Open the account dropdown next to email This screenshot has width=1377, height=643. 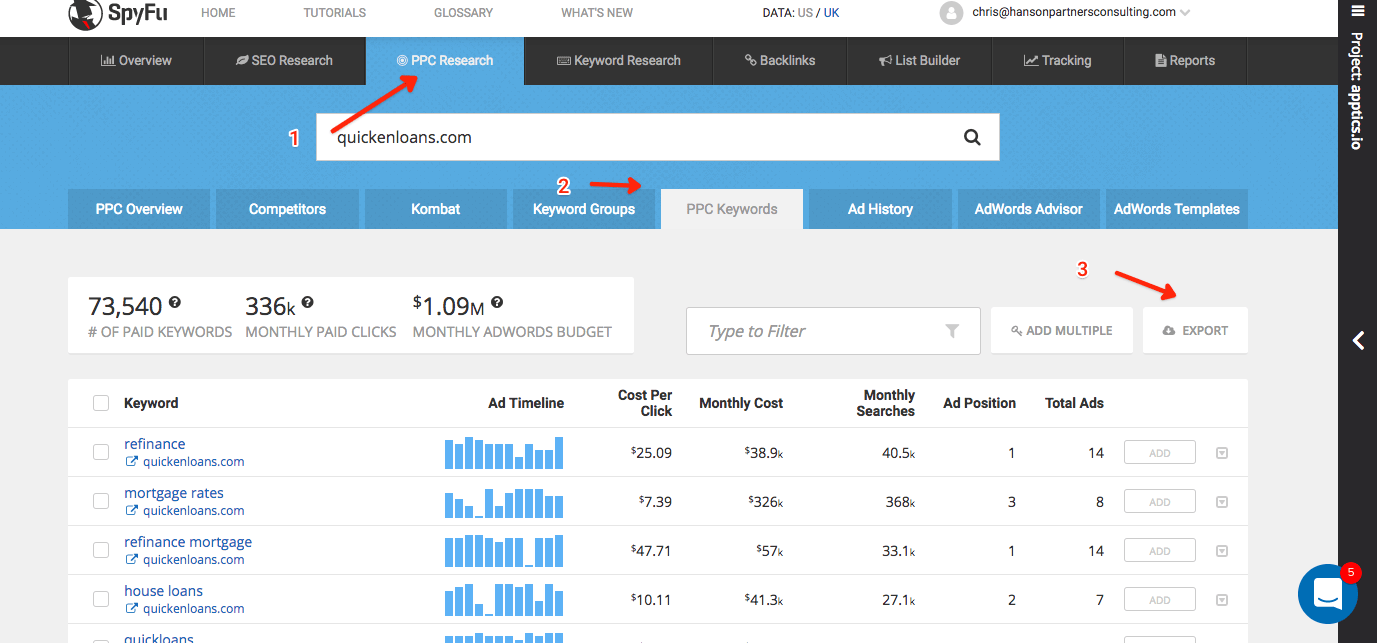1185,13
